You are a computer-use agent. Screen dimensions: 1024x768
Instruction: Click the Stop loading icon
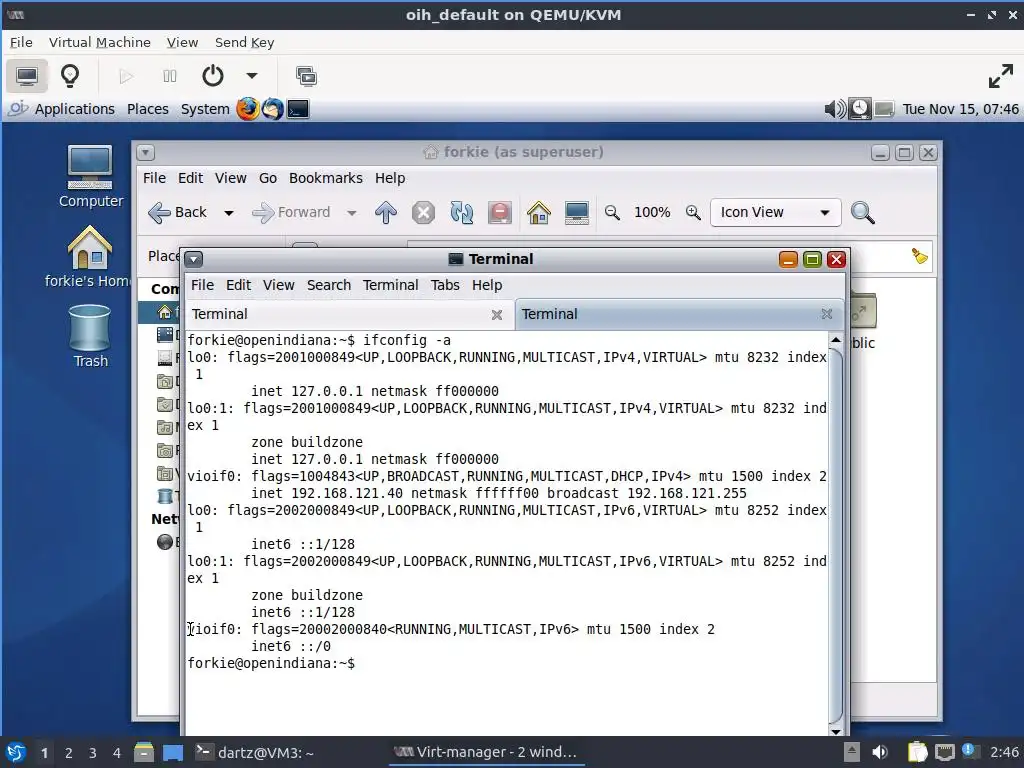point(423,212)
